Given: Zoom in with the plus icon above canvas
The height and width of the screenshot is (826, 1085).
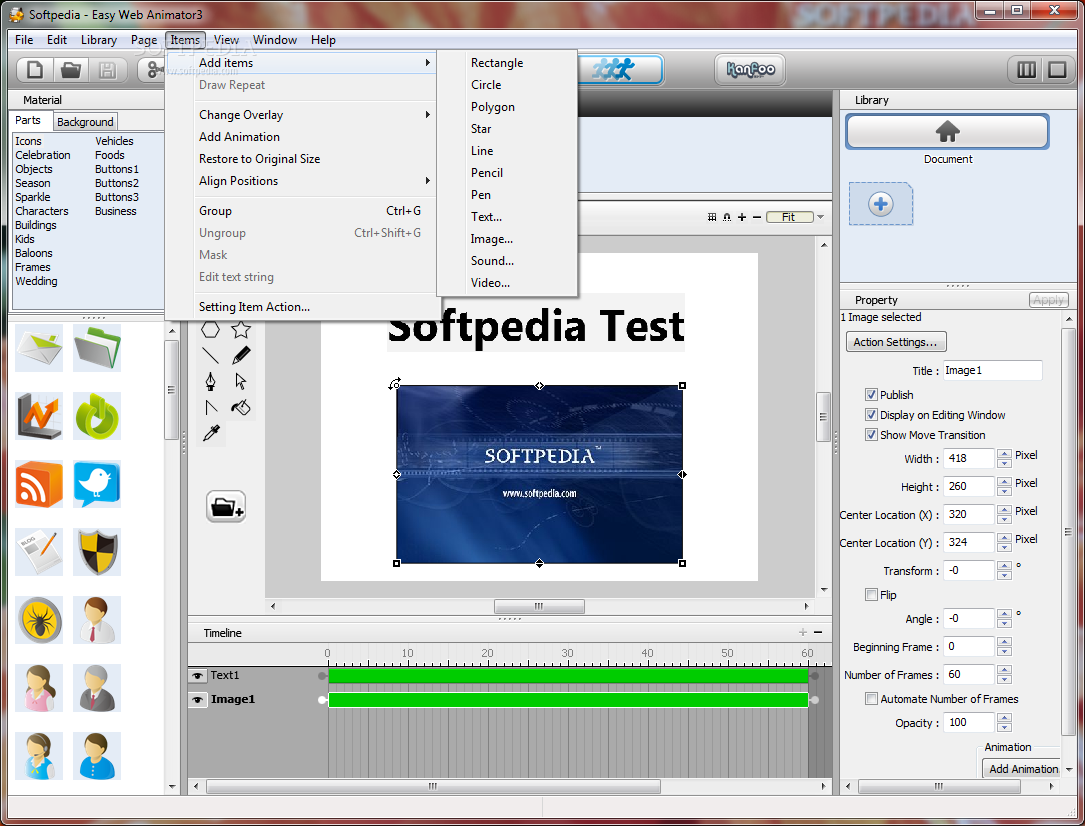Looking at the screenshot, I should (742, 217).
